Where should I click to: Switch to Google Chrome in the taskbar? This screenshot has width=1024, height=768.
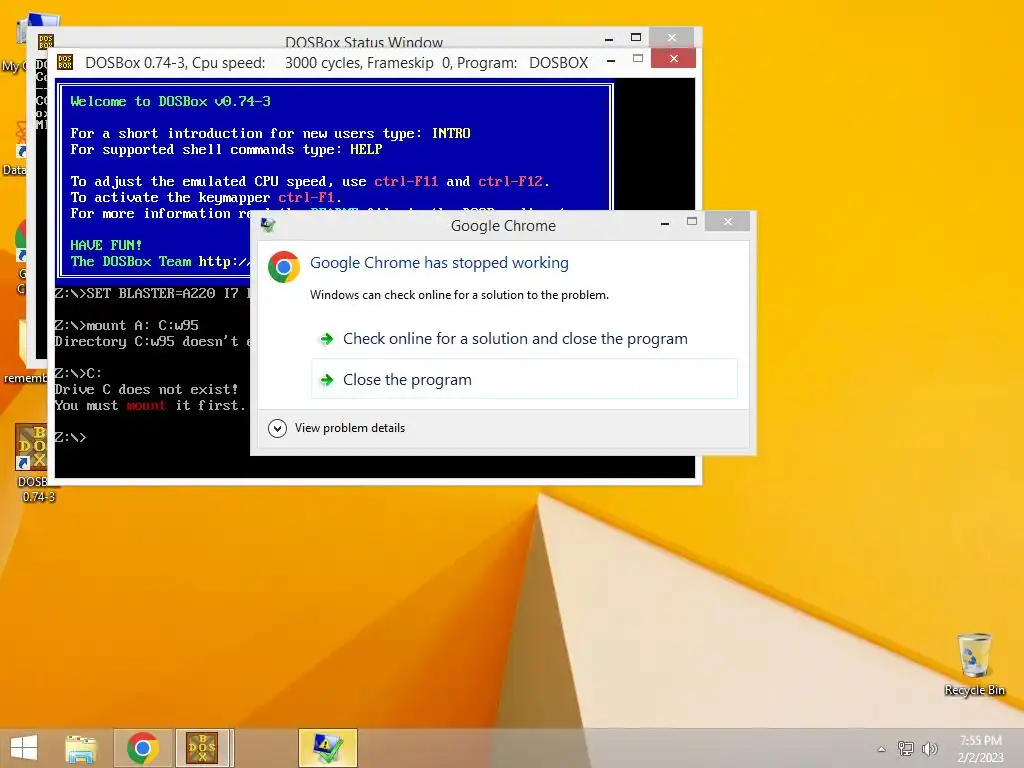[x=143, y=748]
